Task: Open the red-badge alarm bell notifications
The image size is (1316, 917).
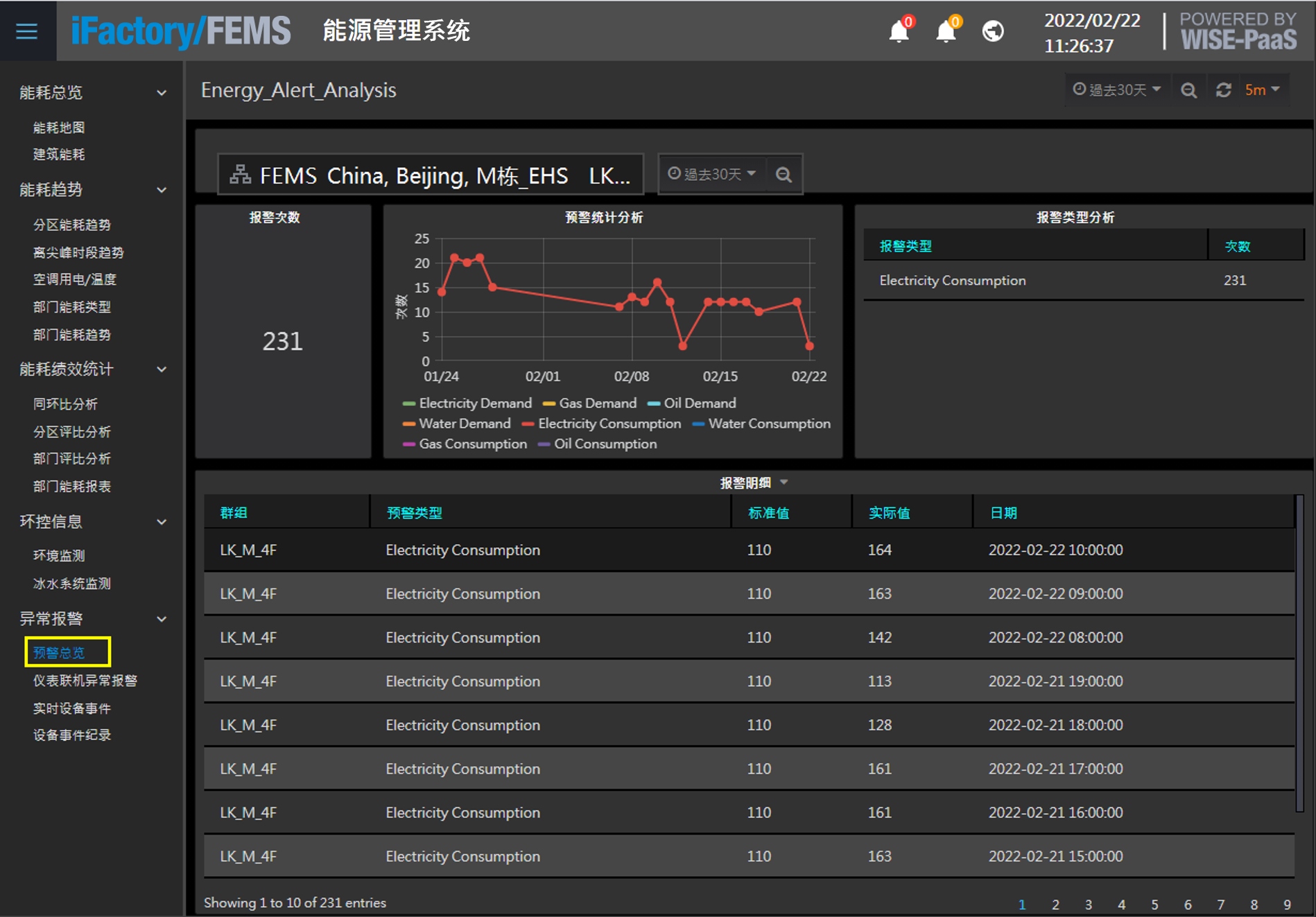Action: coord(901,30)
